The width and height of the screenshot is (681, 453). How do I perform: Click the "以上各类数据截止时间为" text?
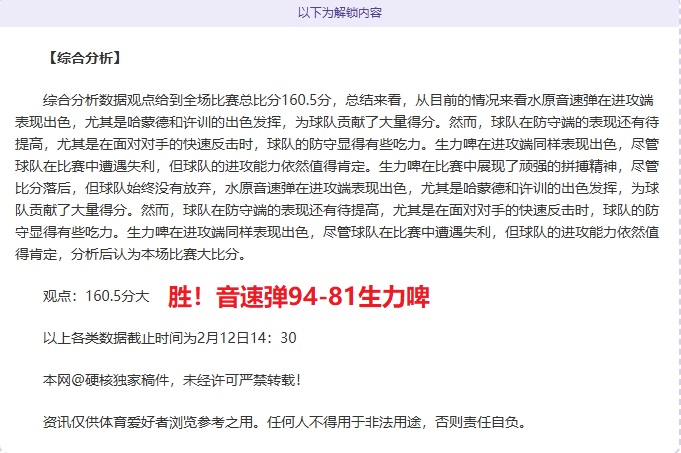coord(119,338)
